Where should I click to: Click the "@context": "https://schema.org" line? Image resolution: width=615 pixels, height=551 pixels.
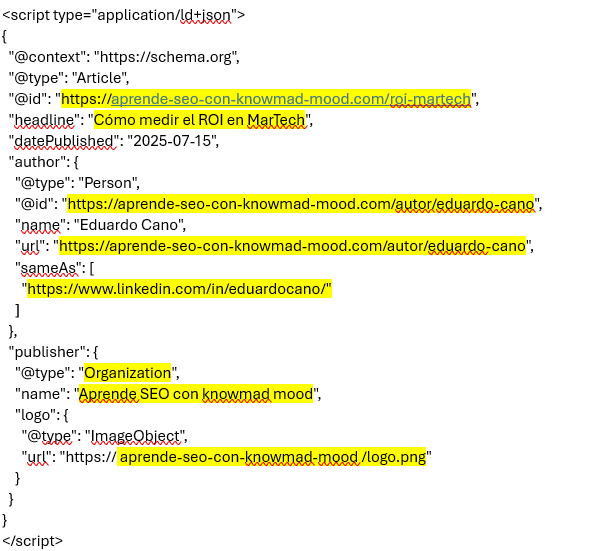tap(124, 57)
